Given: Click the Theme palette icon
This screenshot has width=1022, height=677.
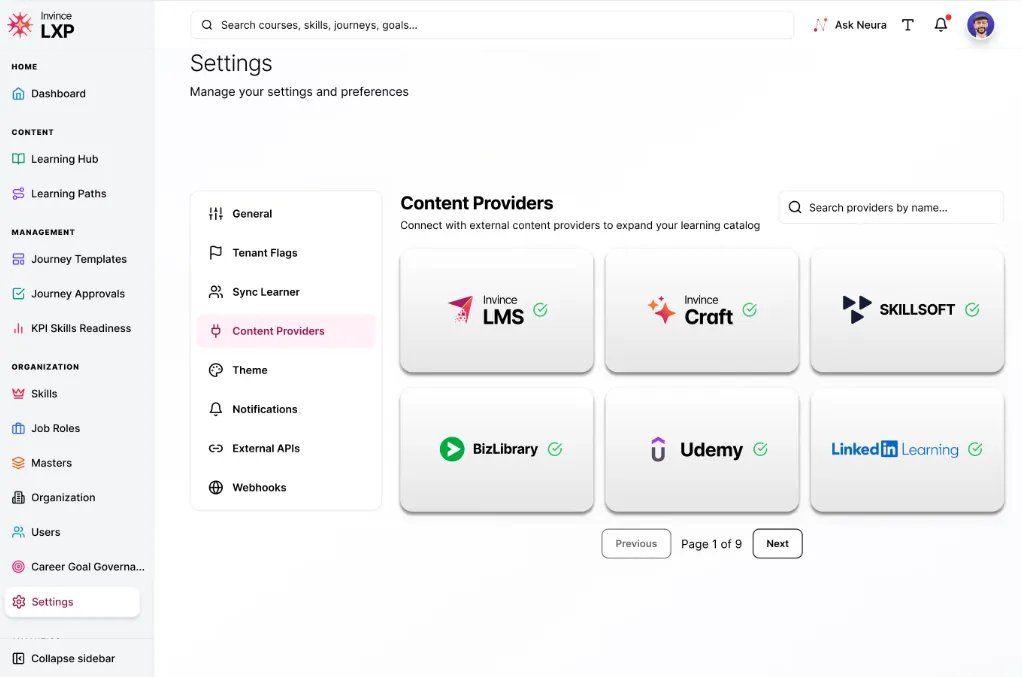Looking at the screenshot, I should coord(216,370).
